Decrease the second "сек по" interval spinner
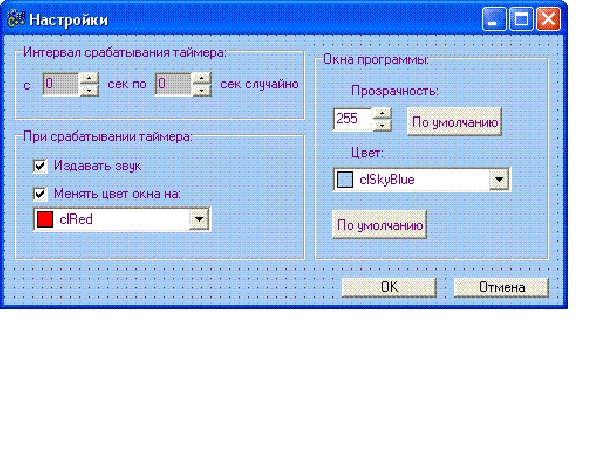The width and height of the screenshot is (600, 449). point(202,90)
